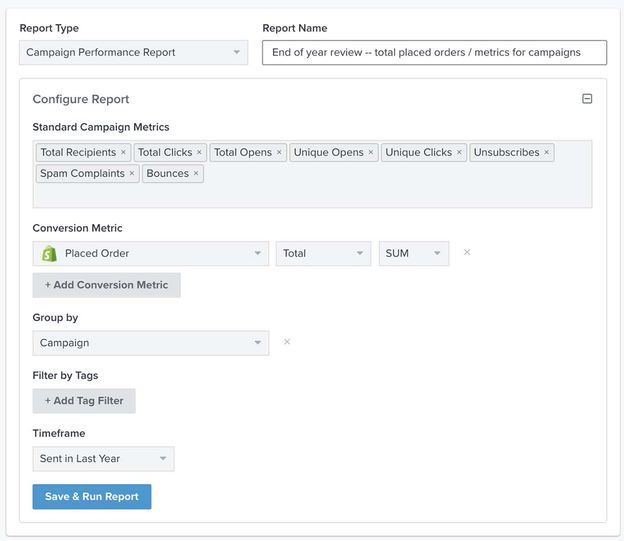
Task: Click the Group by label
Action: [55, 318]
